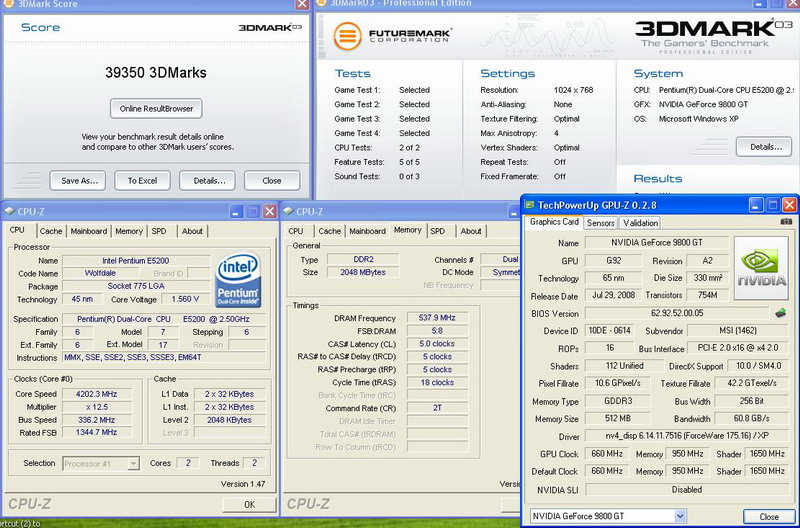Click the Core Speed value 4202.3 MHz
This screenshot has height=528, width=800.
(96, 394)
